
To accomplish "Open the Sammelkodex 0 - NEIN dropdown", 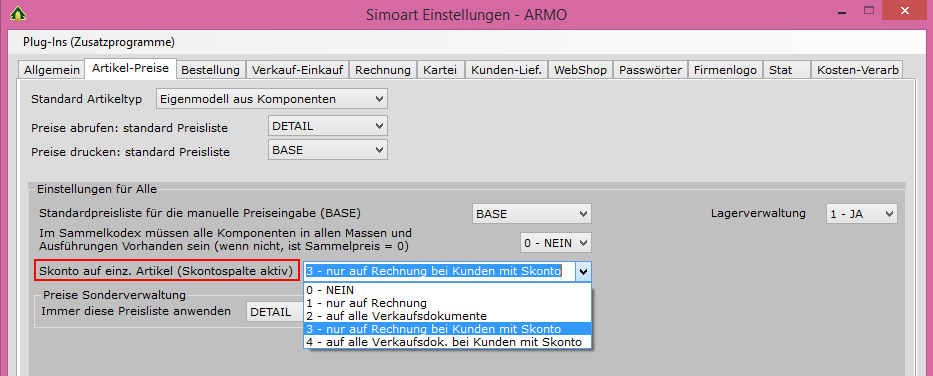I will 556,242.
